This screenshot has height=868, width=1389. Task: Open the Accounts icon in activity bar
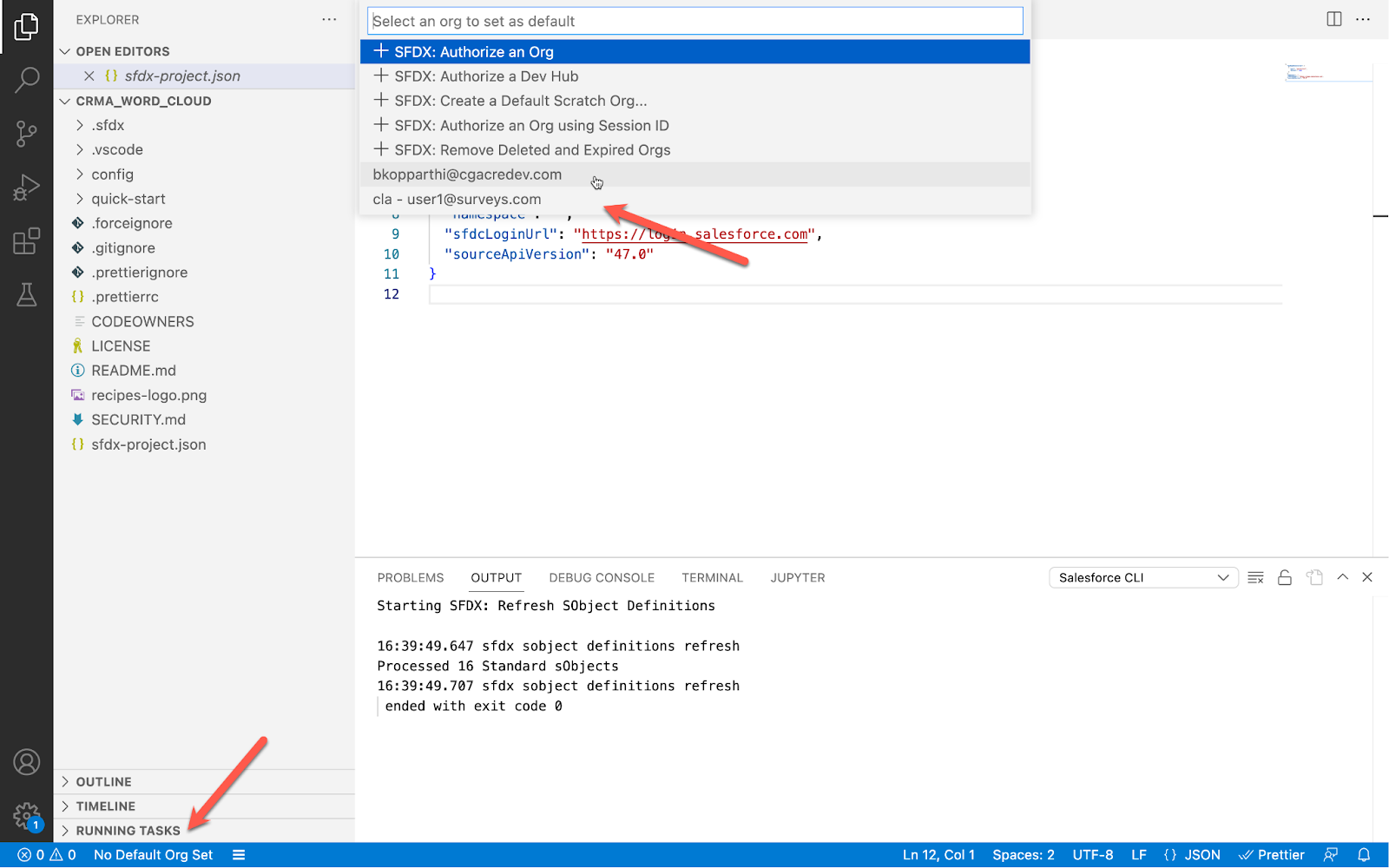point(26,762)
